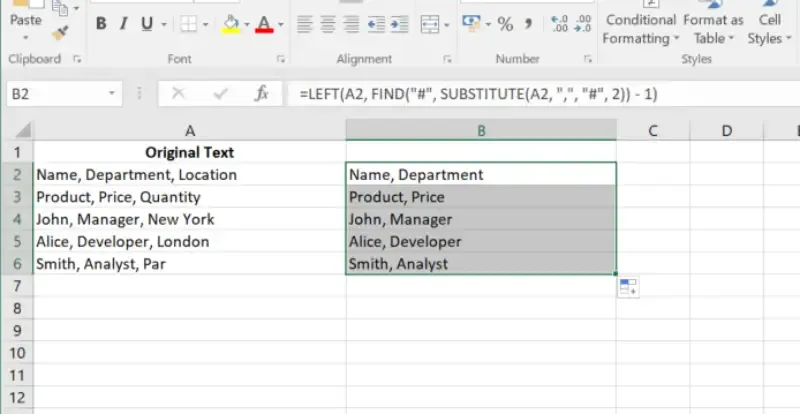Decrease indent of cell text

click(376, 24)
